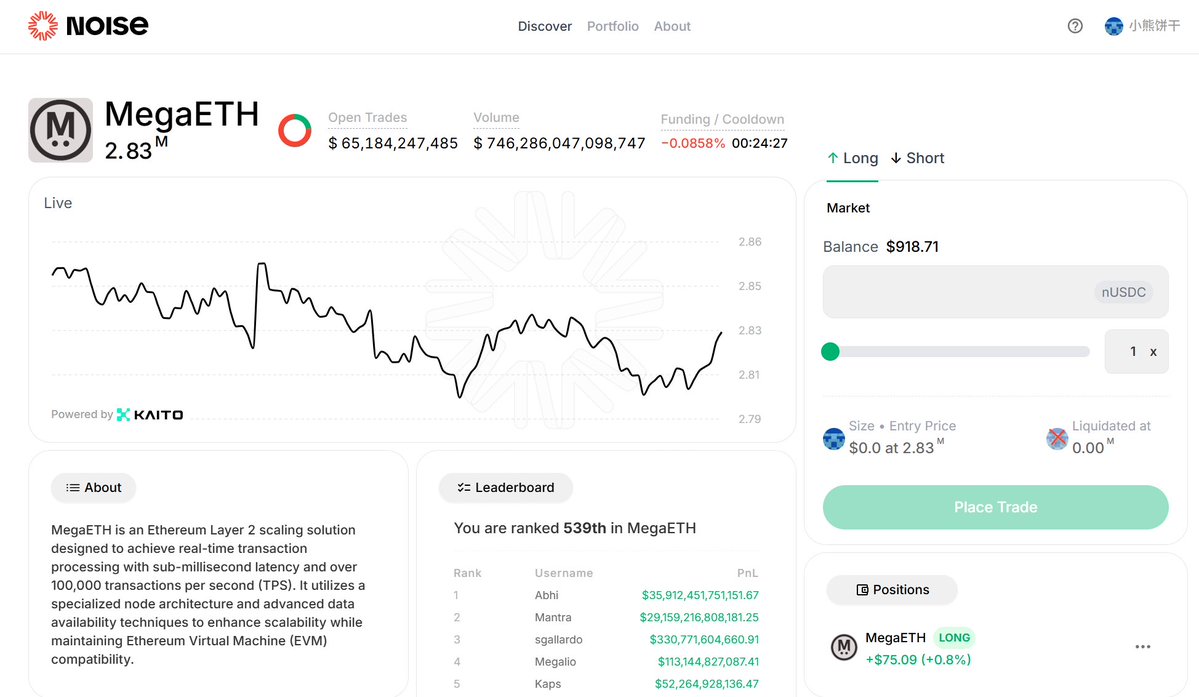Click the Username column header
Screen dimensions: 1199x697
pos(564,573)
